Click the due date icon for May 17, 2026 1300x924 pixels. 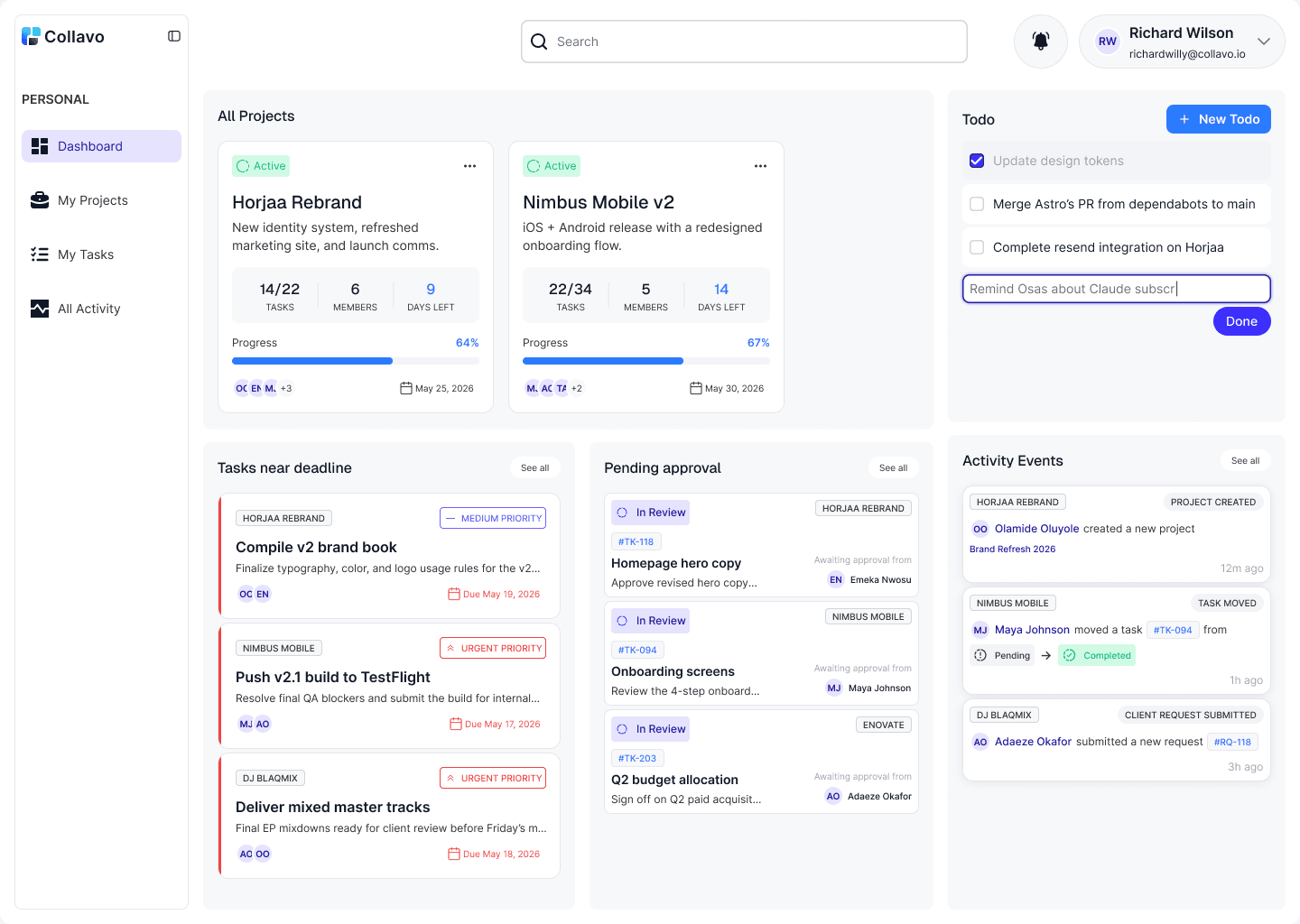pos(456,724)
